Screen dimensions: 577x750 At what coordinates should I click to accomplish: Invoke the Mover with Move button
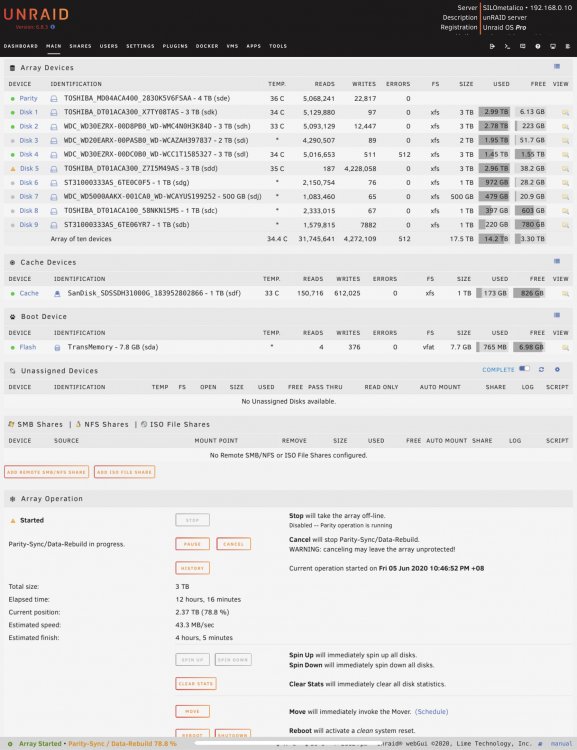click(x=192, y=711)
